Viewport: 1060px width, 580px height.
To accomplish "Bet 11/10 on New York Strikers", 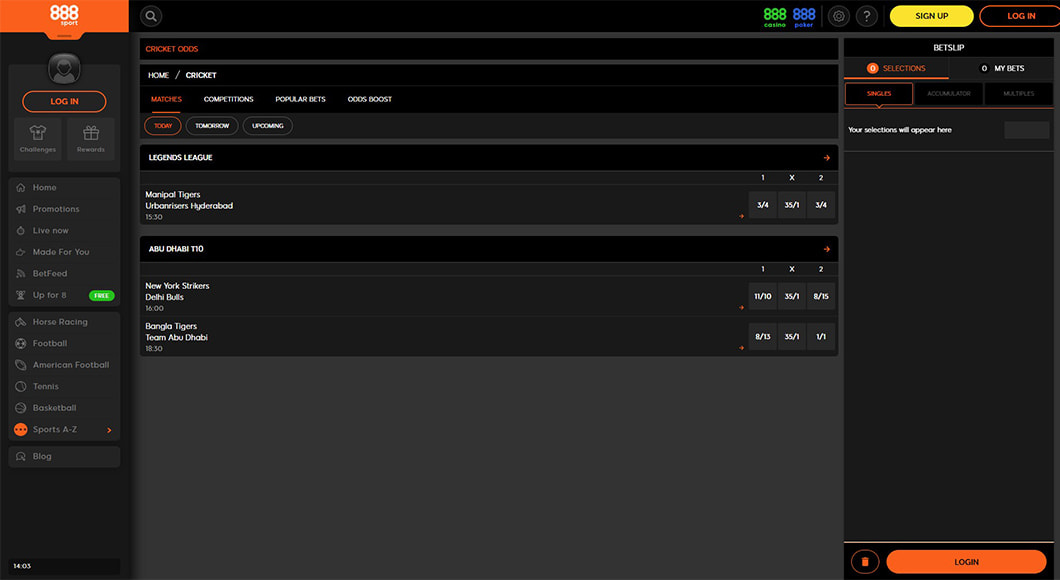I will coord(763,296).
